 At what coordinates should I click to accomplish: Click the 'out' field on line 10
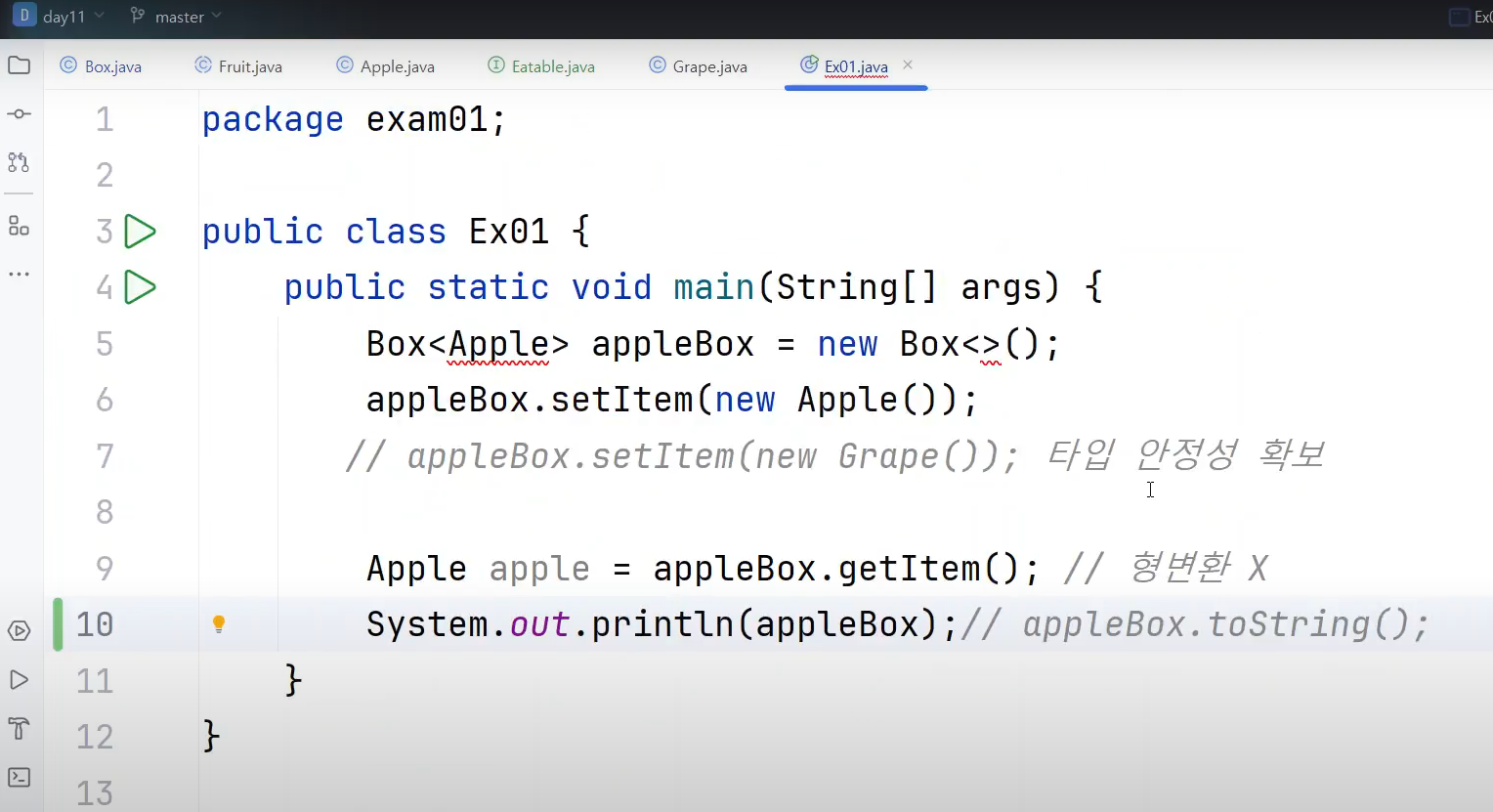click(539, 624)
